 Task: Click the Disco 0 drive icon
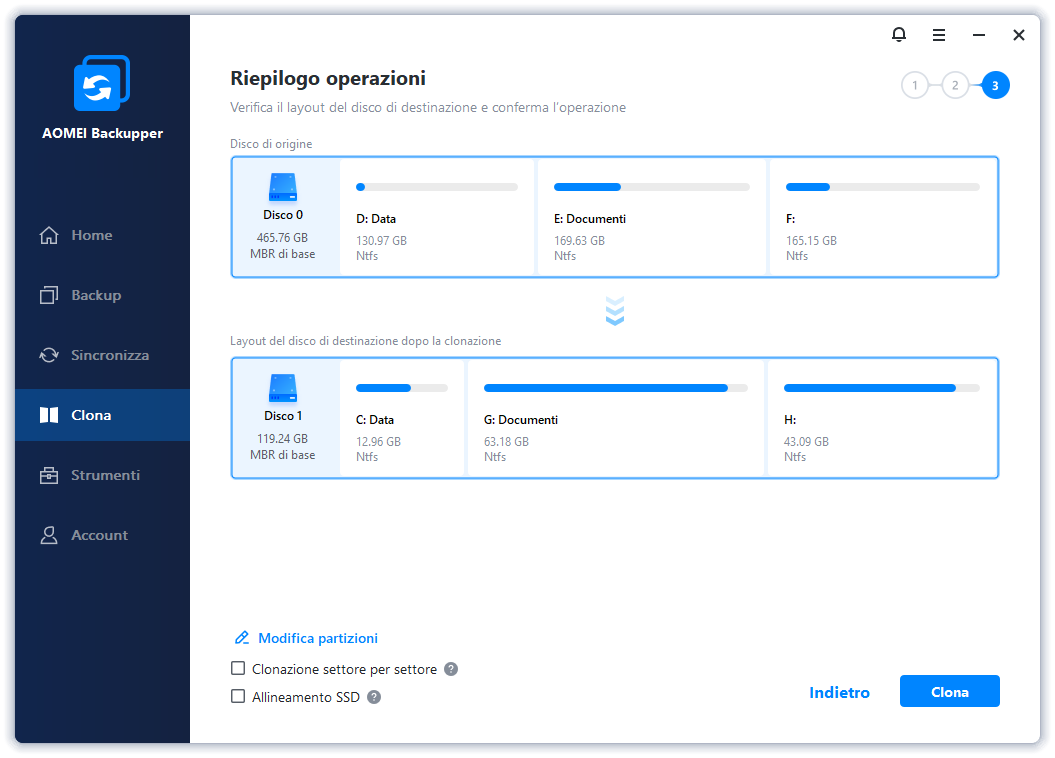[283, 187]
